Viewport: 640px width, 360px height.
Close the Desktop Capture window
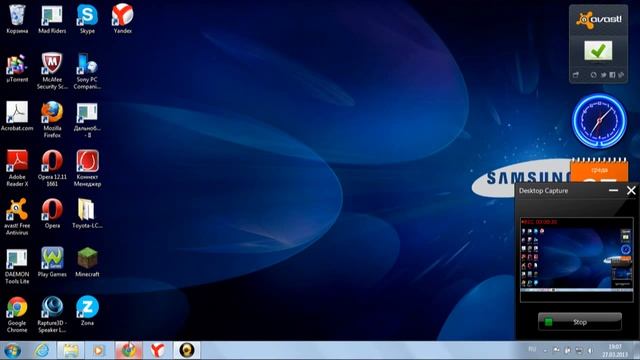click(x=631, y=190)
